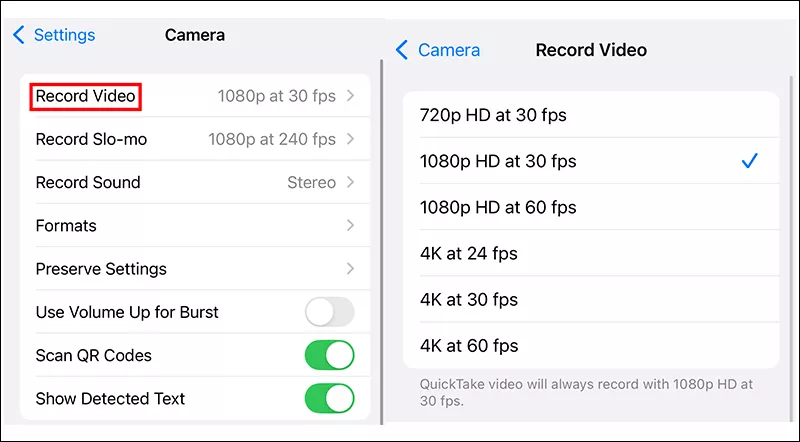The image size is (800, 442).
Task: Return to Camera via back link
Action: (x=448, y=50)
